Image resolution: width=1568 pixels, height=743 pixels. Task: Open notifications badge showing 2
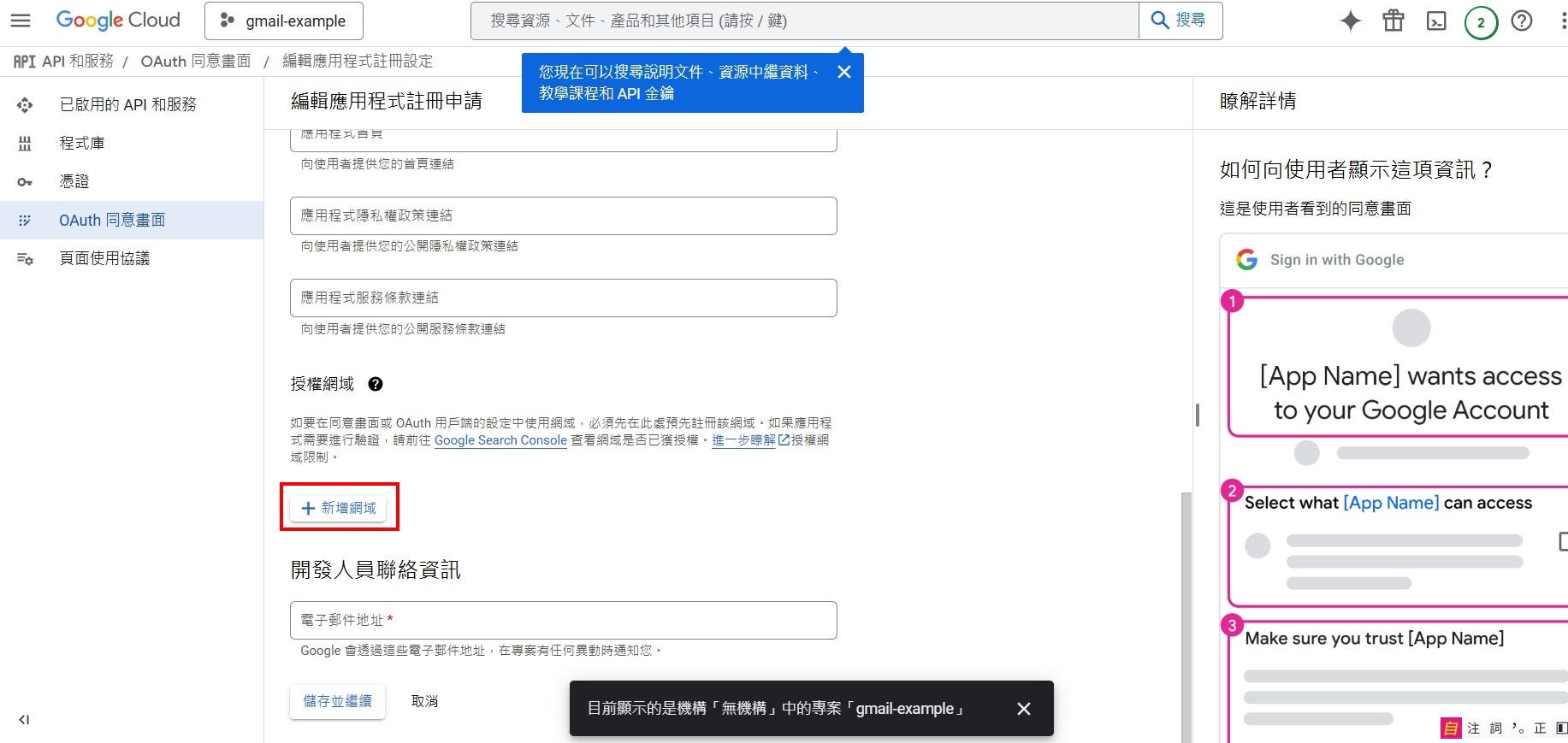coord(1481,22)
